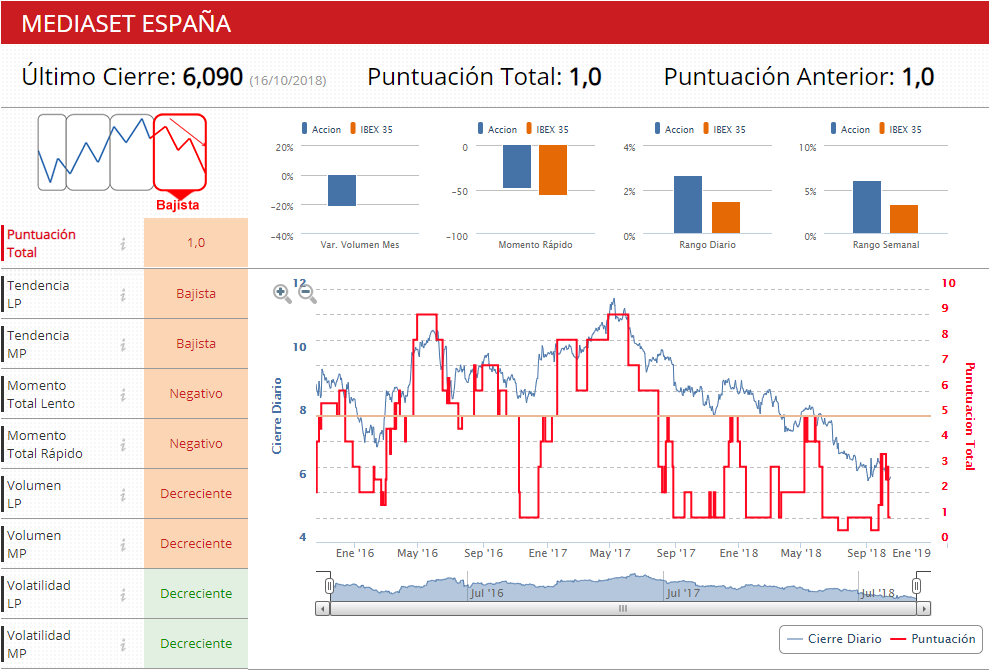The height and width of the screenshot is (670, 990).
Task: Click the Rango Semanal chart caption
Action: [886, 244]
